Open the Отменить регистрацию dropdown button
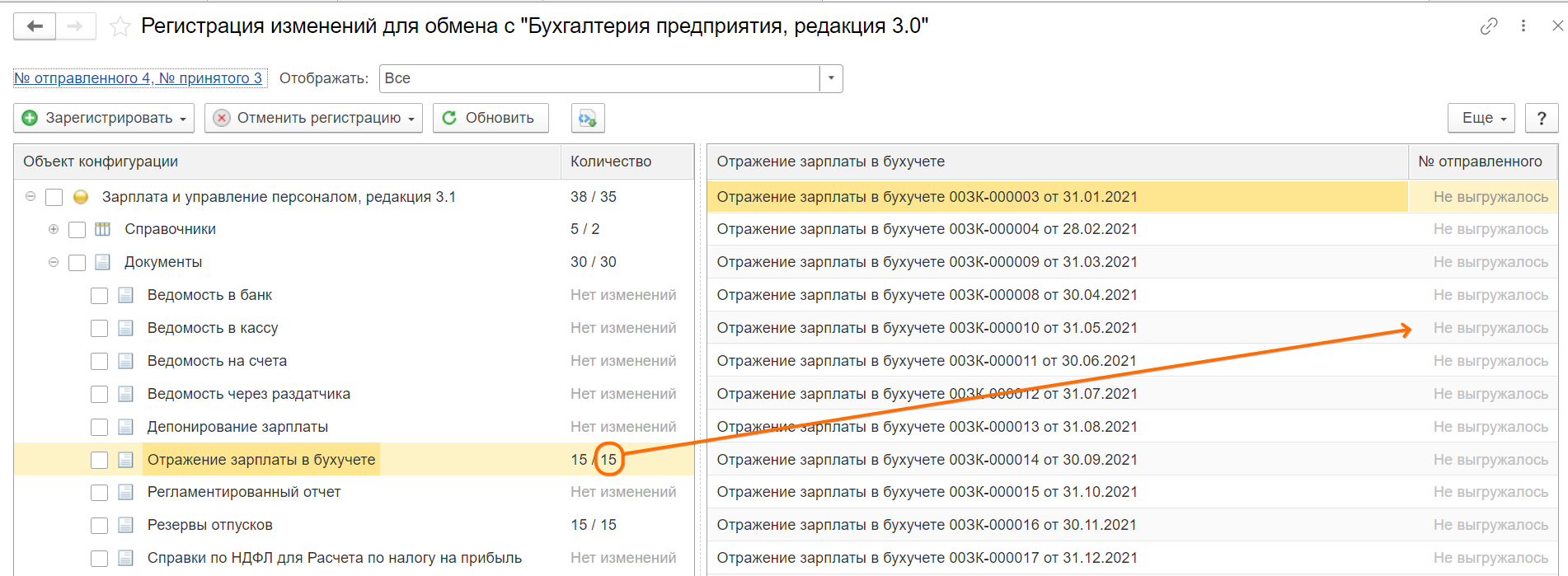 313,118
